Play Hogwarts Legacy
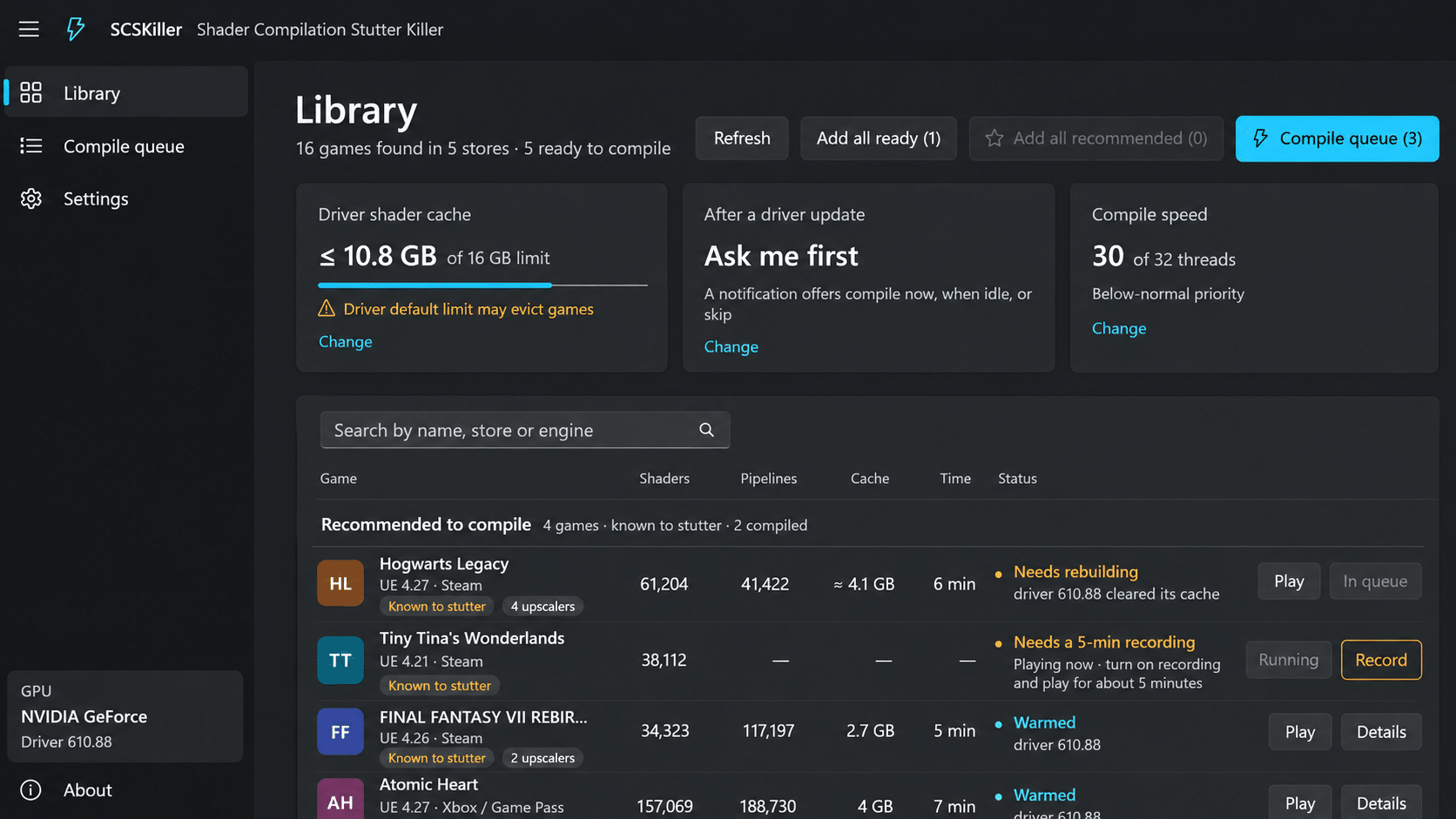This screenshot has width=1456, height=819. coord(1289,581)
